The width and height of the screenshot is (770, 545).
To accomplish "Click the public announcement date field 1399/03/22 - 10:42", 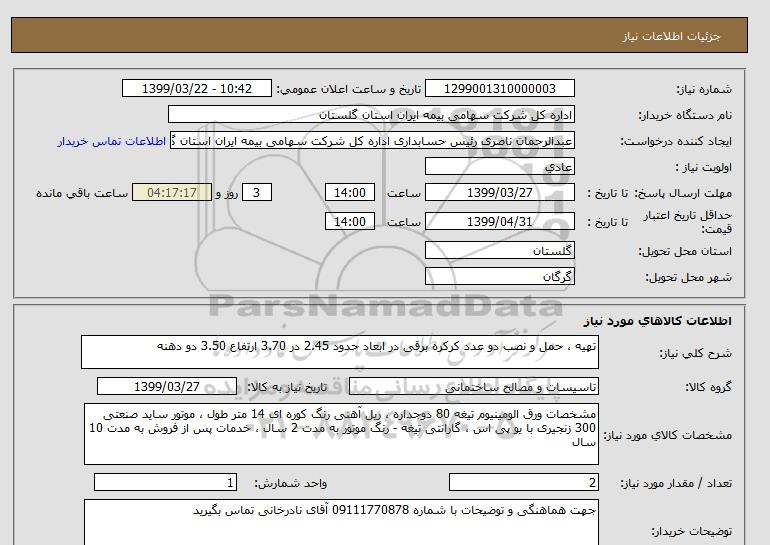I will (x=196, y=88).
